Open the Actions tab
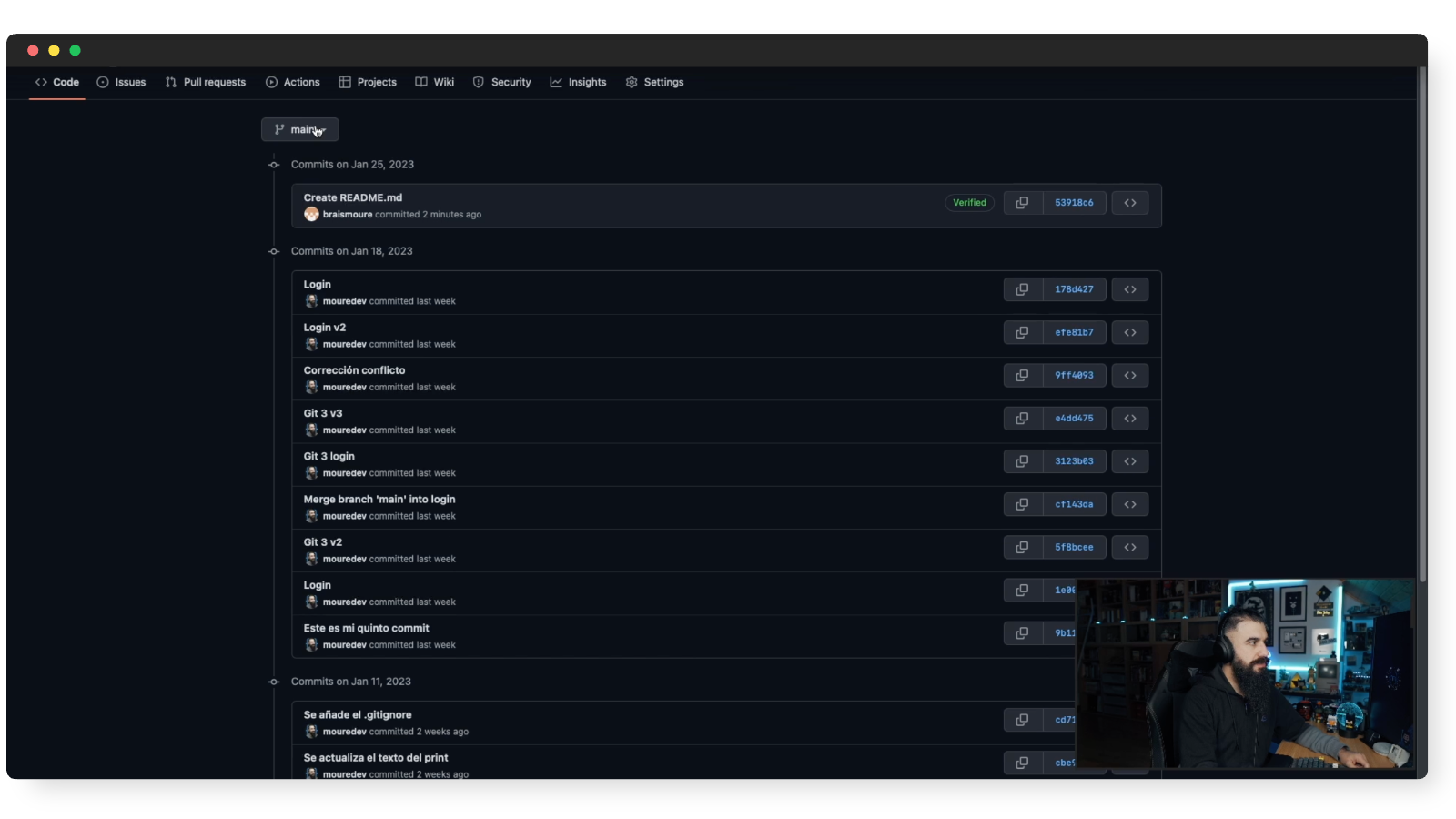This screenshot has width=1456, height=819. pyautogui.click(x=293, y=82)
